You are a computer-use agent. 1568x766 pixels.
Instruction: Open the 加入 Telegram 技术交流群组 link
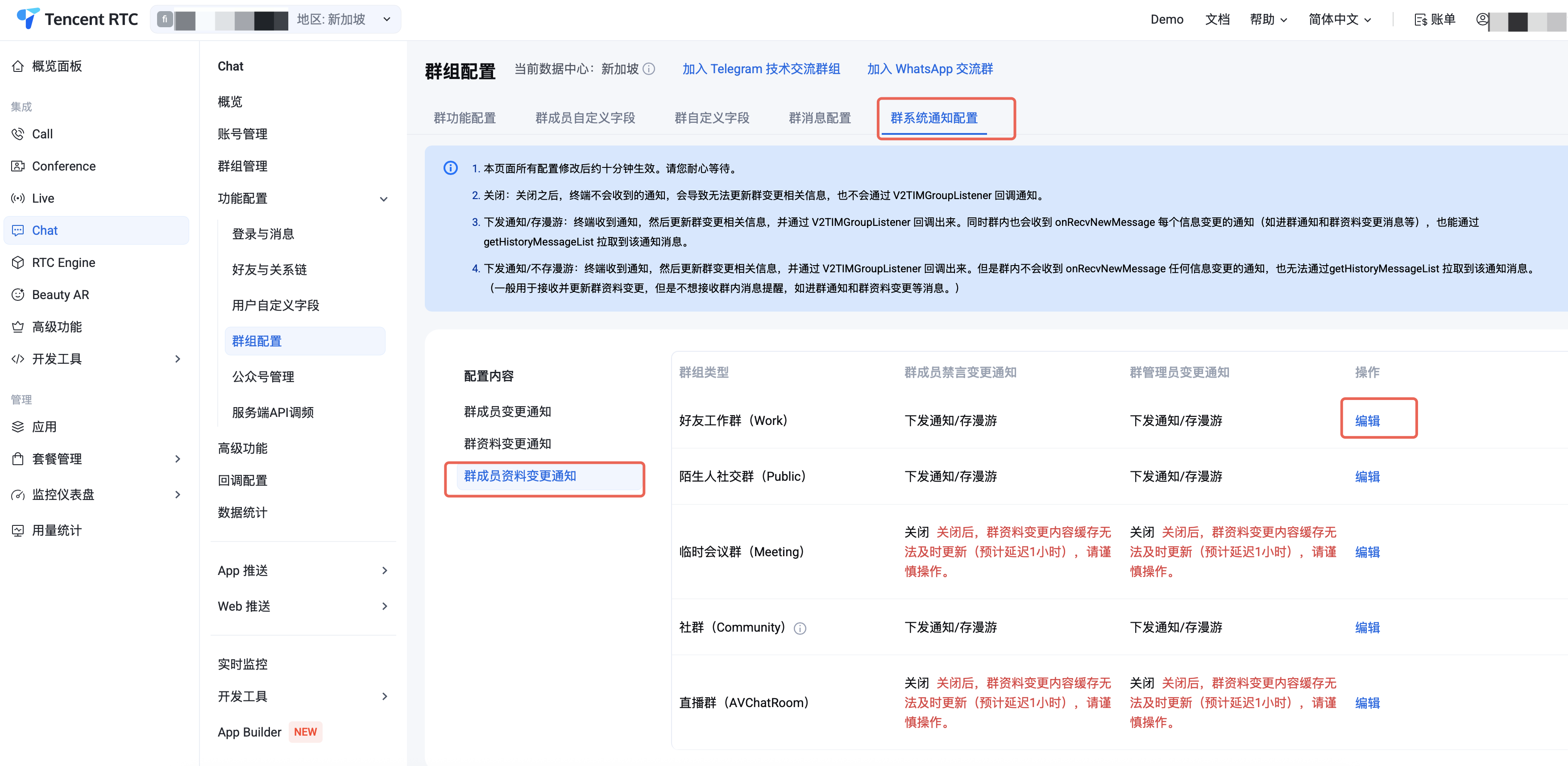pos(761,69)
